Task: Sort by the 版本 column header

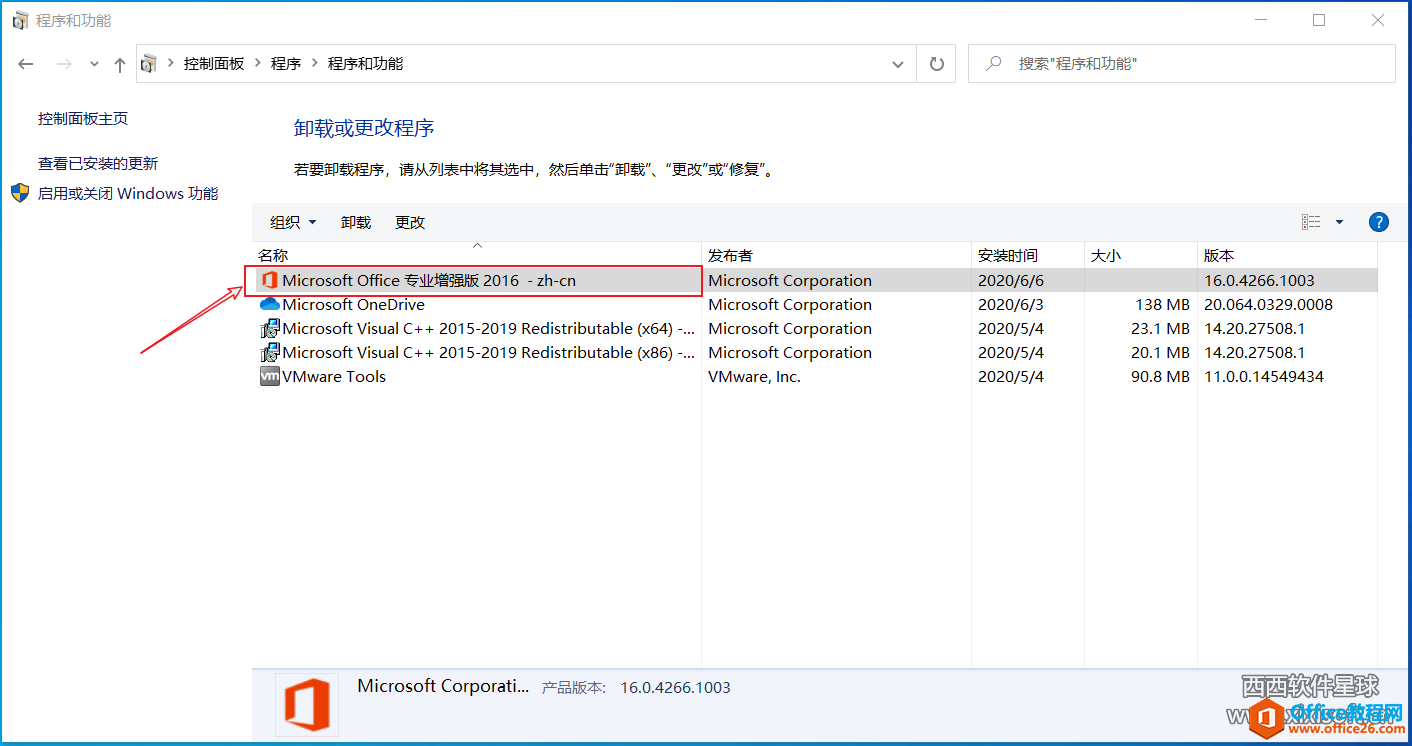Action: coord(1288,255)
